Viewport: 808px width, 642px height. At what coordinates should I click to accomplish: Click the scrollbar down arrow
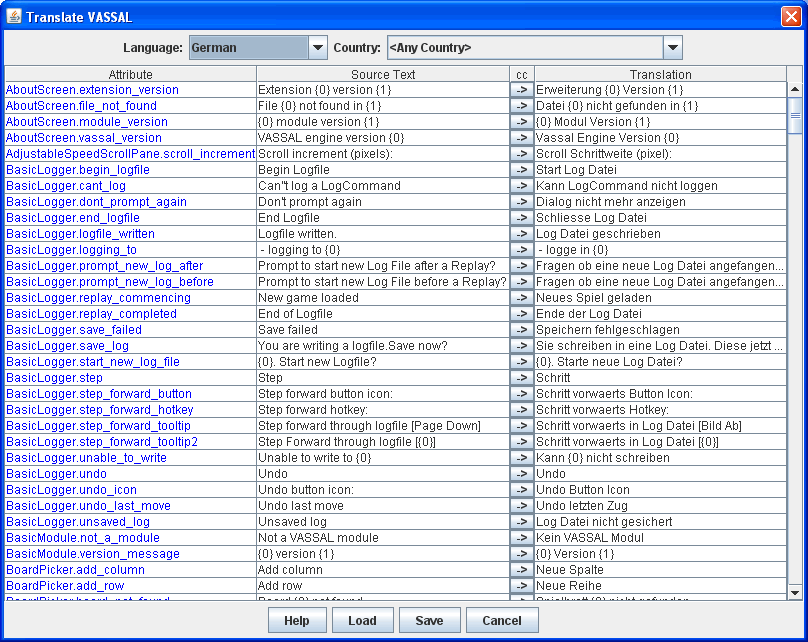795,592
